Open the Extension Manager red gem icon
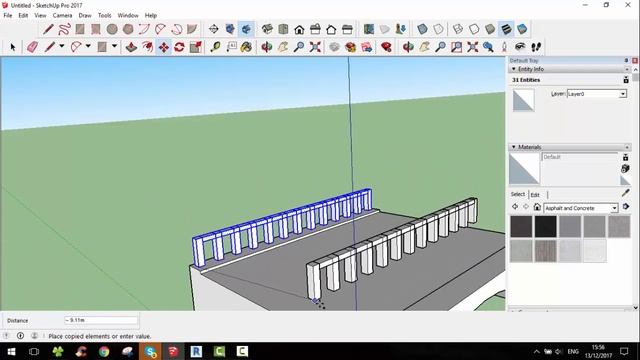 click(x=386, y=47)
